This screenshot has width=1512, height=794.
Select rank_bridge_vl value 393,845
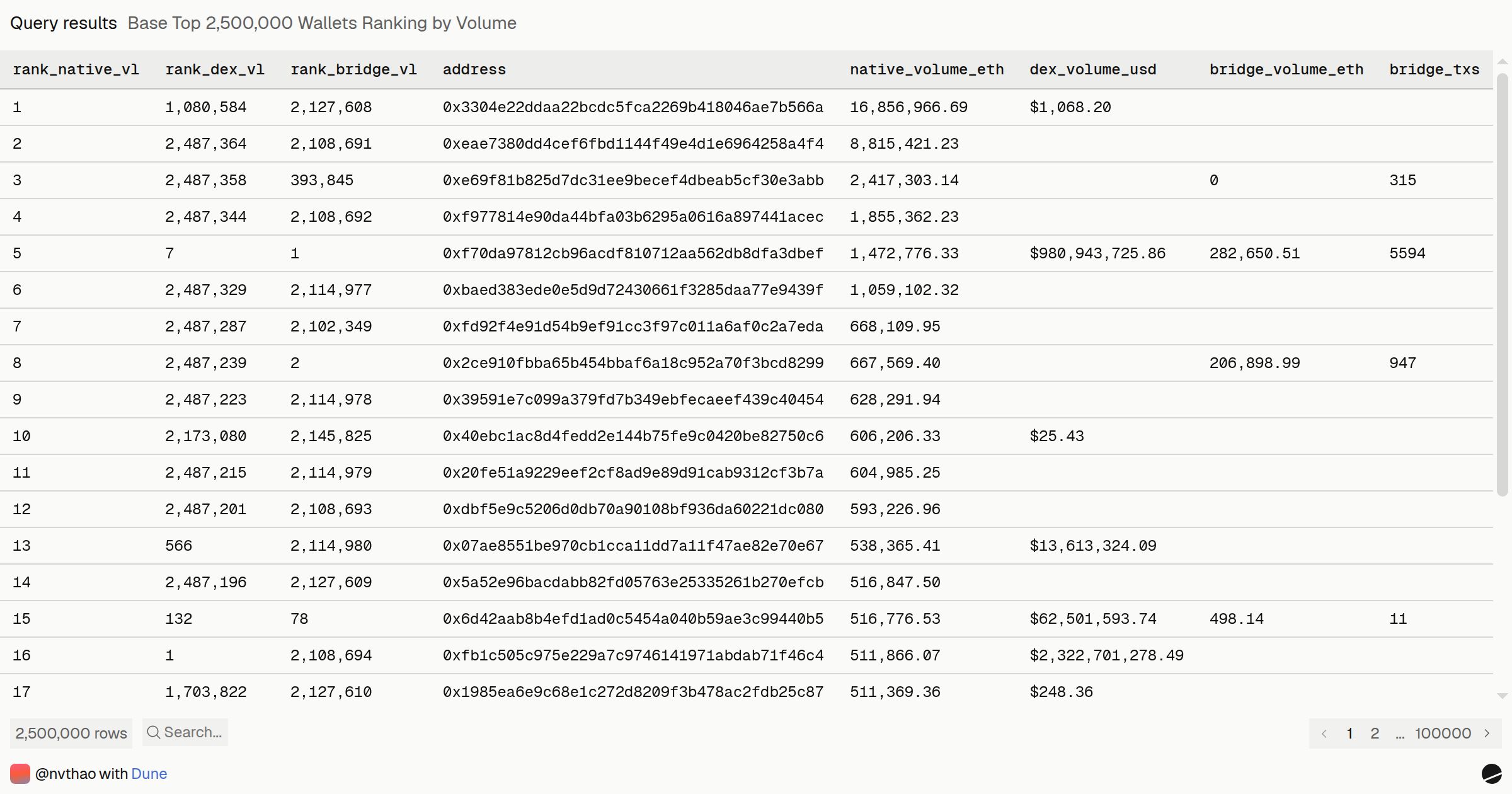(322, 180)
